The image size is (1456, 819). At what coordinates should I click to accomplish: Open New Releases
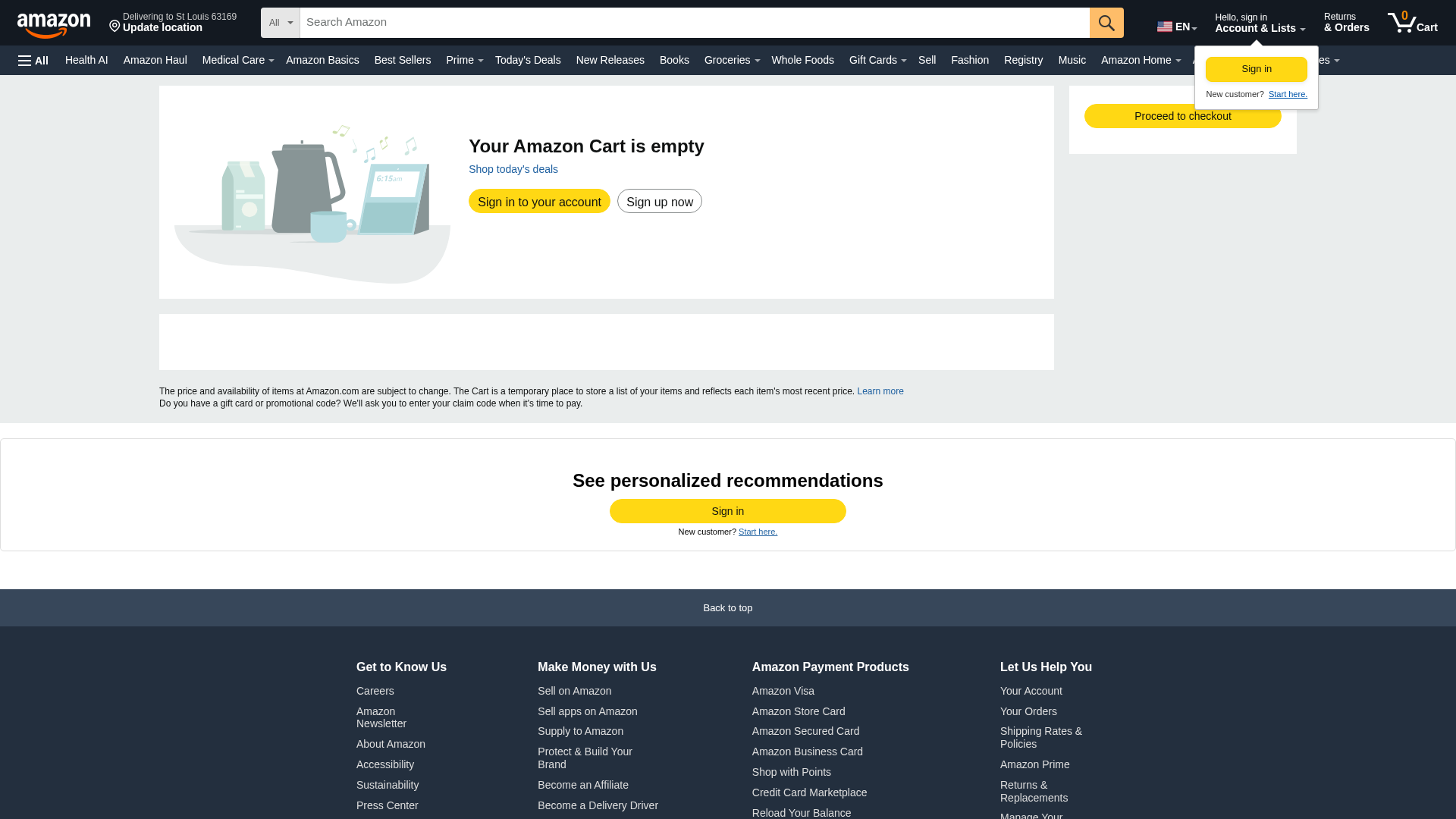(610, 60)
